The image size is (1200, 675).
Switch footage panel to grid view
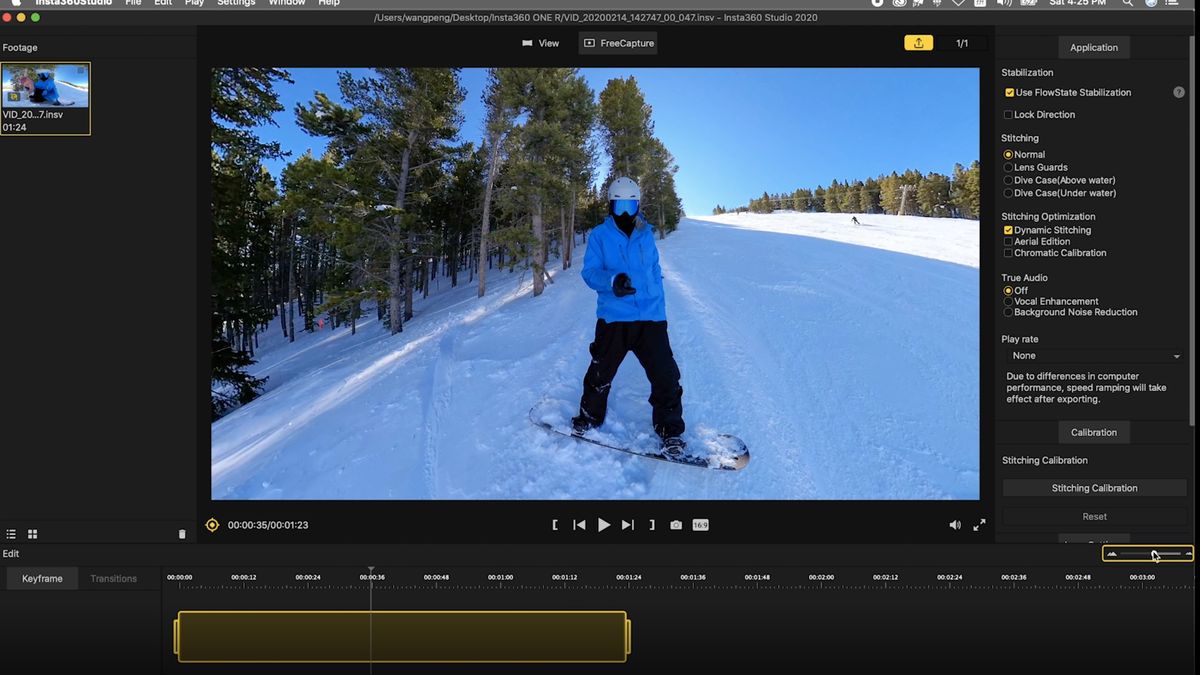(x=32, y=534)
